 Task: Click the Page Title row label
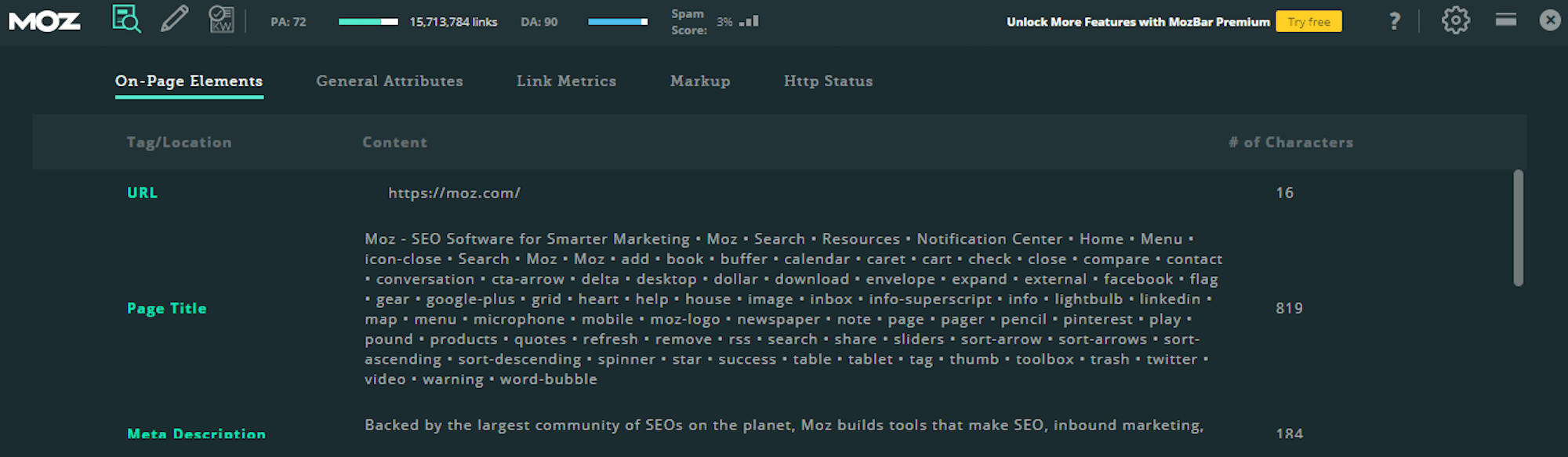167,308
